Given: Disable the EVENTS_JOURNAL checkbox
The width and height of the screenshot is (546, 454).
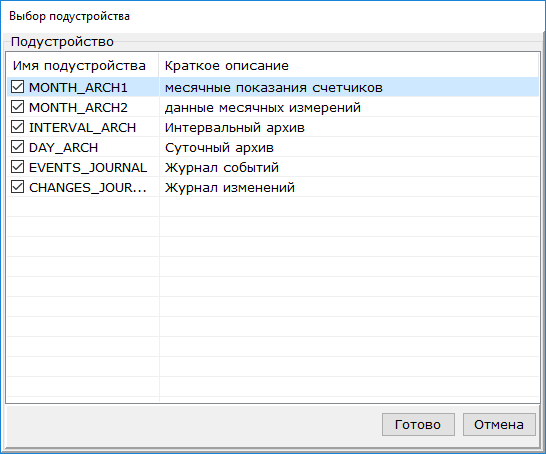Looking at the screenshot, I should 17,167.
